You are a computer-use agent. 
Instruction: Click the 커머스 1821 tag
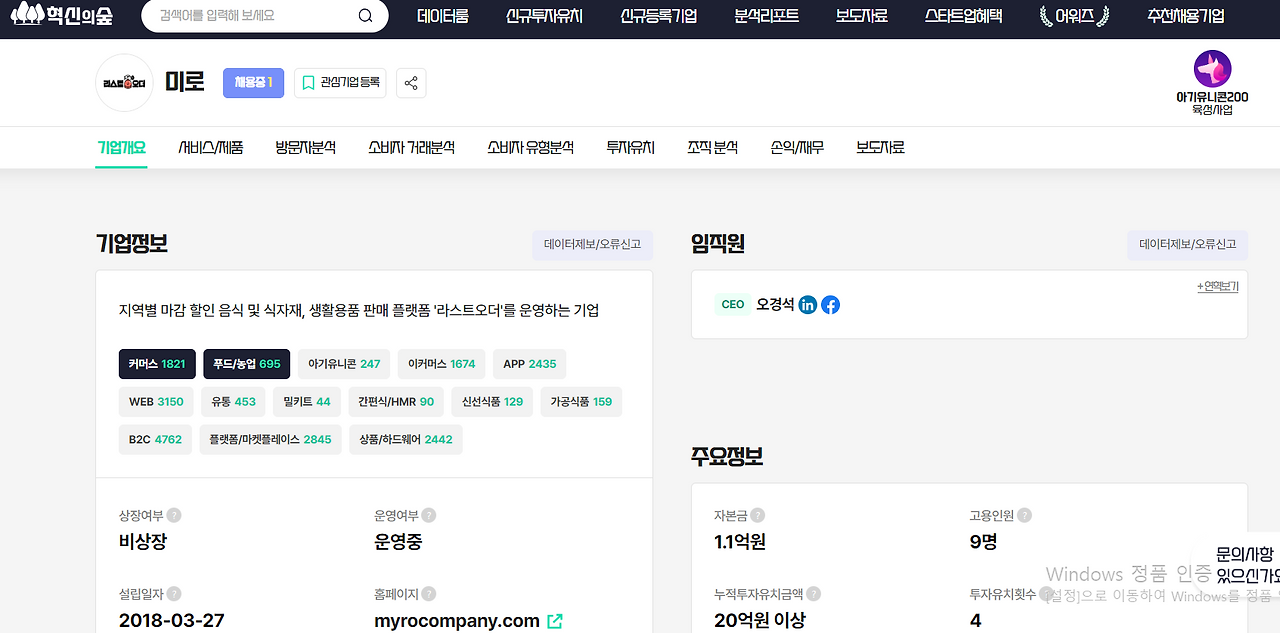click(157, 364)
